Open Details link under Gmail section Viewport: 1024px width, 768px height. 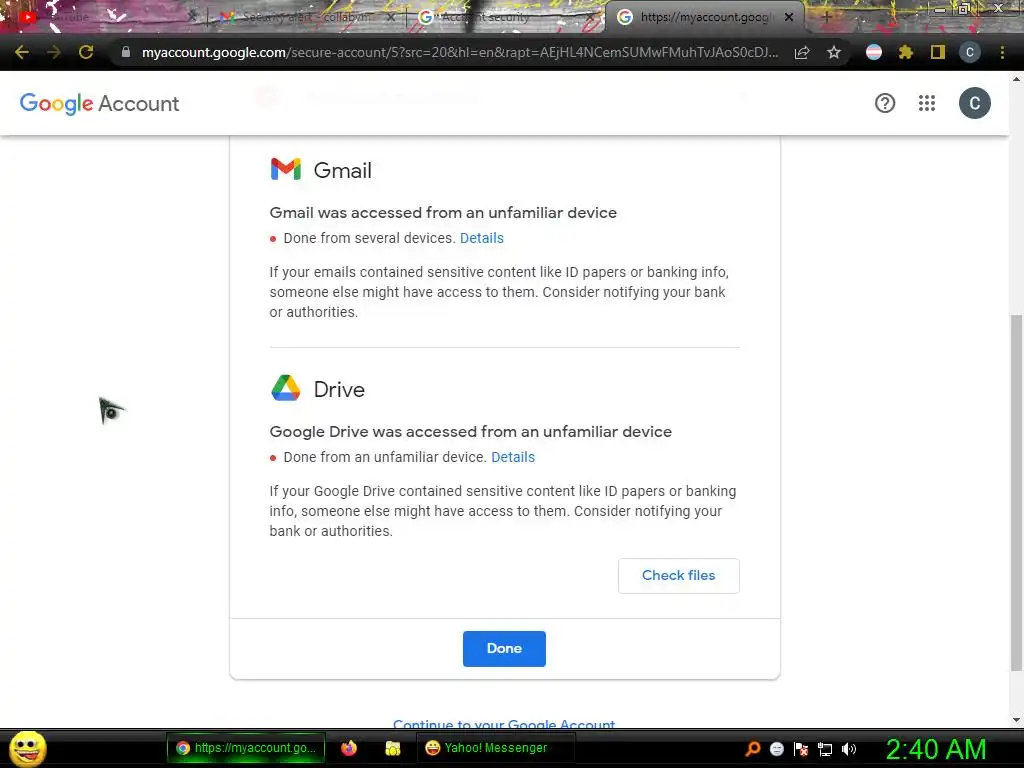point(482,238)
